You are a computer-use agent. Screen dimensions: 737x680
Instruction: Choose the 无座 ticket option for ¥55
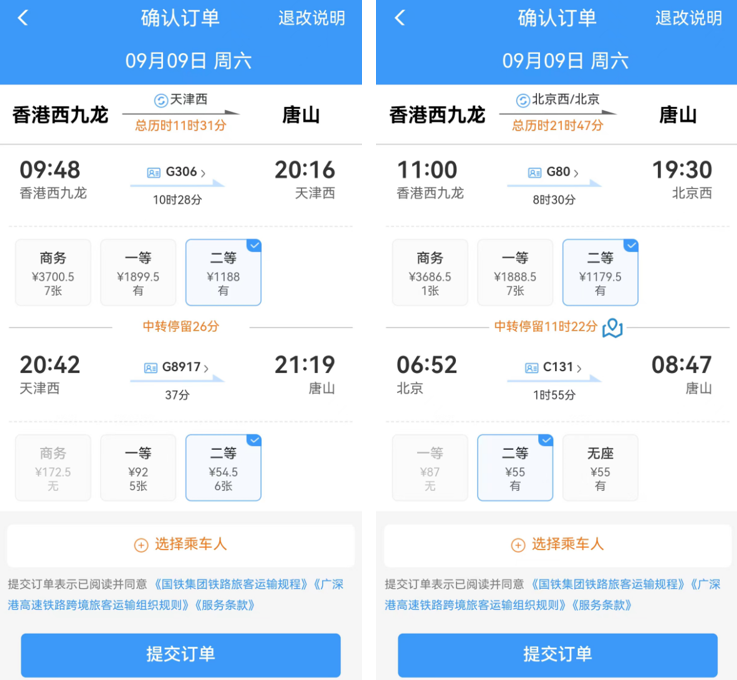pyautogui.click(x=600, y=468)
